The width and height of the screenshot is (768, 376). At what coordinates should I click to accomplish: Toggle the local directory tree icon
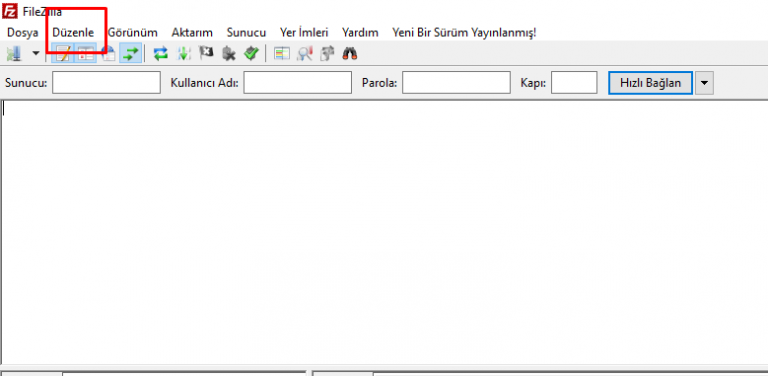point(85,54)
